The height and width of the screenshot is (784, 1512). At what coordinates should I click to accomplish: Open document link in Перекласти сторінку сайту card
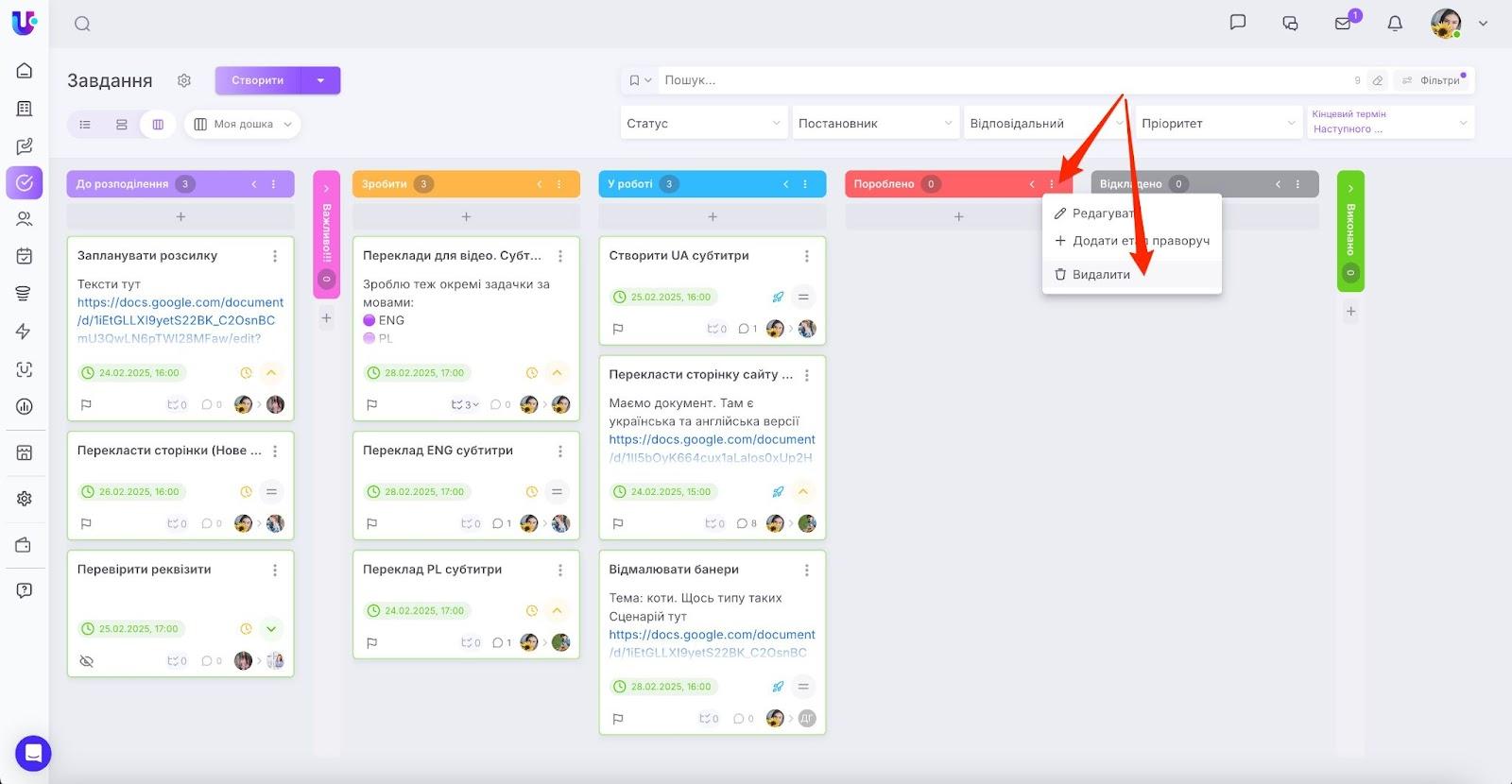[x=712, y=449]
